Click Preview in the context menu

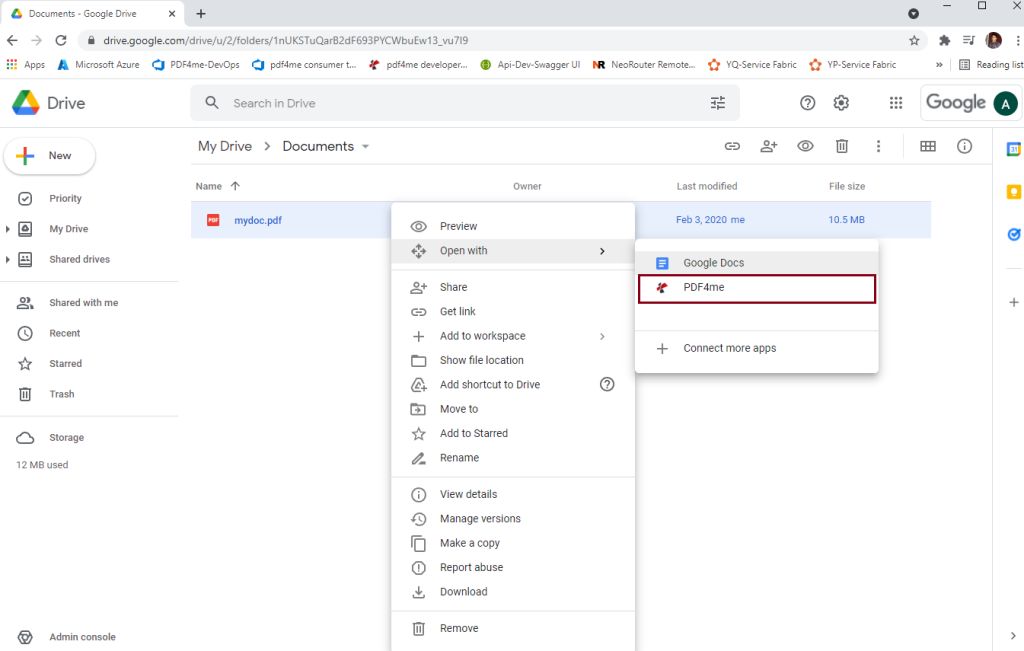click(x=513, y=226)
